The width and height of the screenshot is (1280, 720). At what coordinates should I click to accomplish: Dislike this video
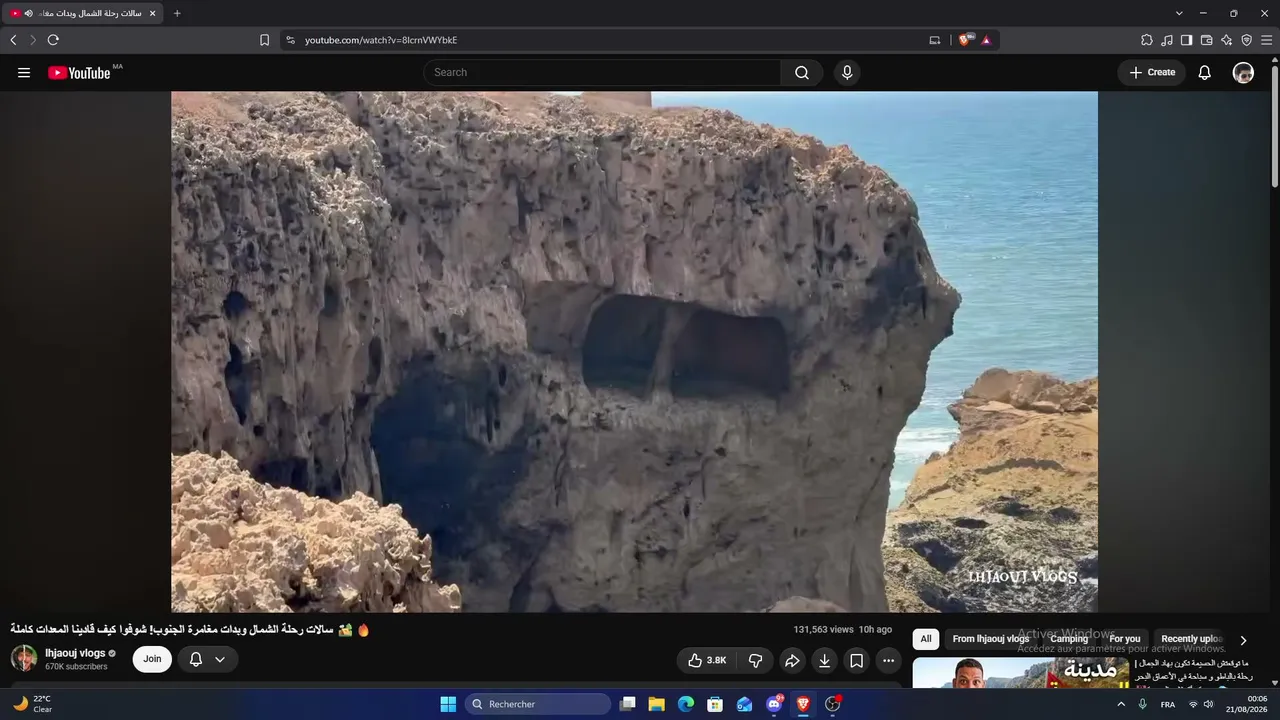[756, 660]
